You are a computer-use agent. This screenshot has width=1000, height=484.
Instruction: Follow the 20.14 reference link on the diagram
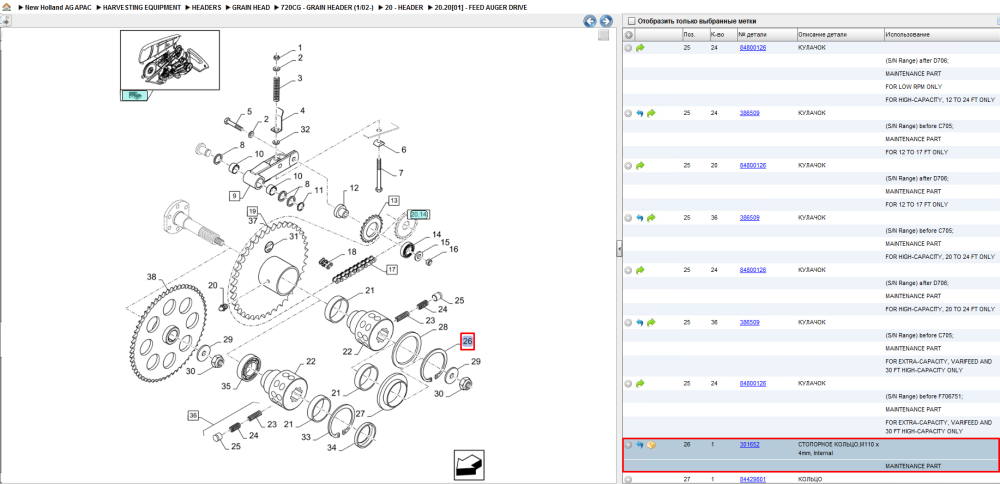point(418,215)
